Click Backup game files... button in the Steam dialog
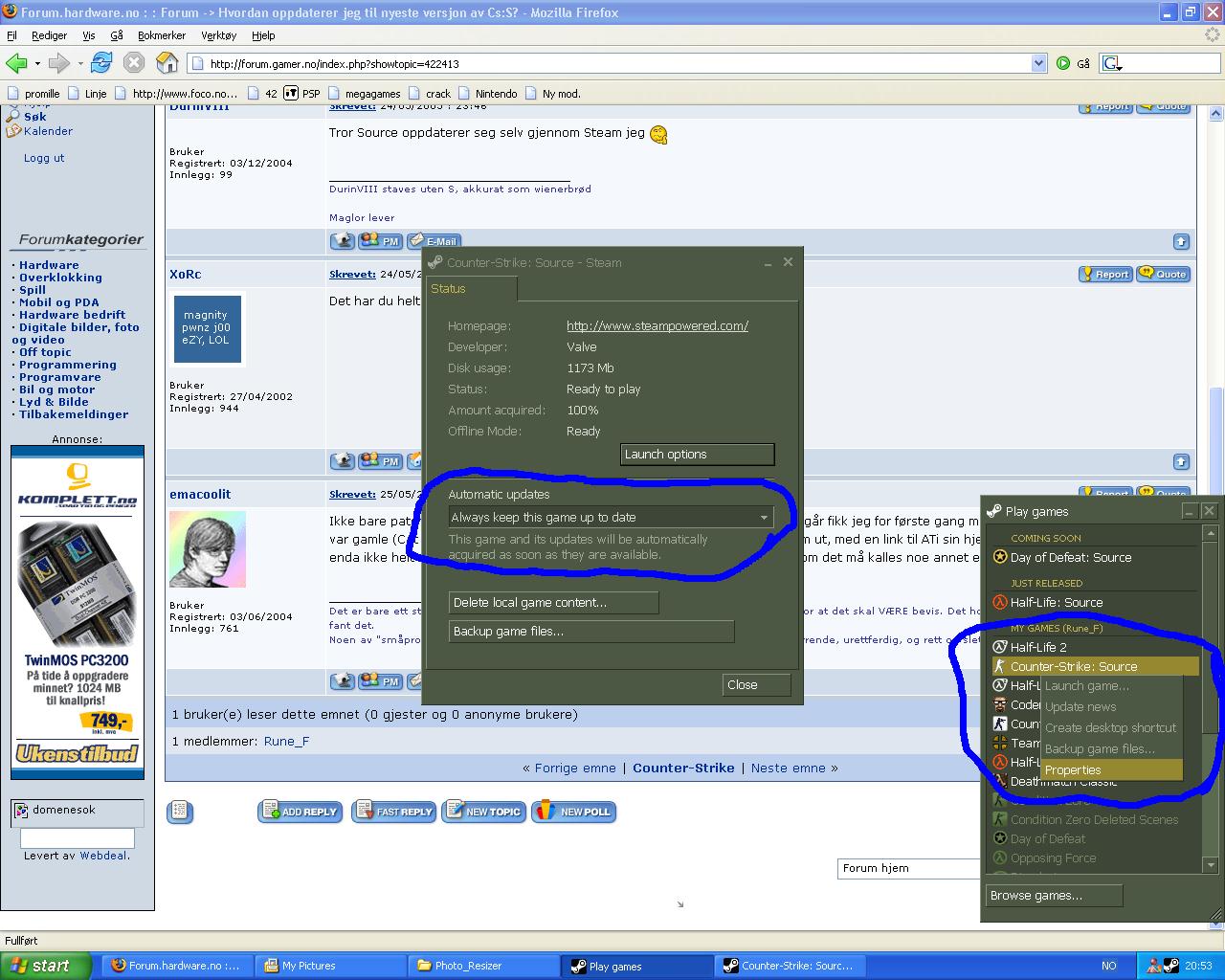The height and width of the screenshot is (980, 1225). (x=591, y=631)
